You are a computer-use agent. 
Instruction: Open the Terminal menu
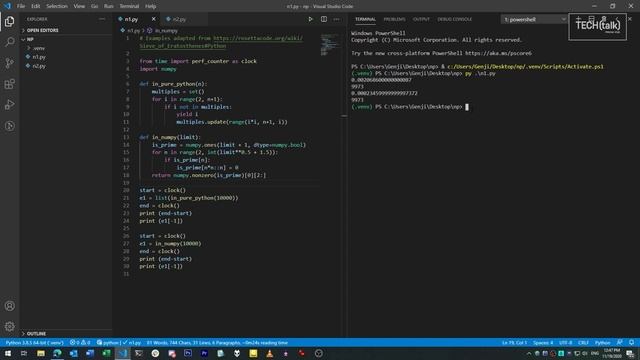click(x=129, y=6)
